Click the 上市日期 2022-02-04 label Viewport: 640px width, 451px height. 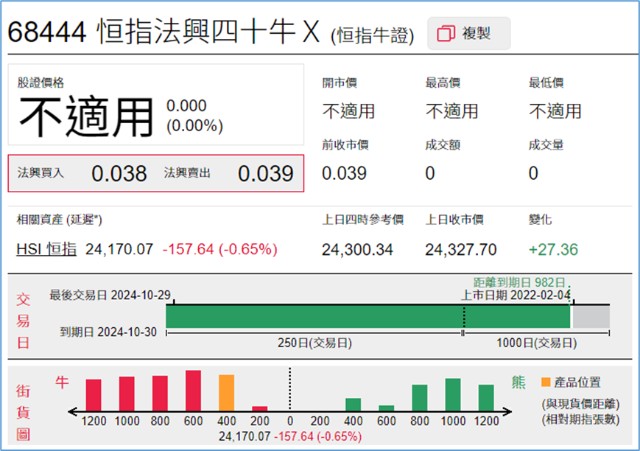[516, 295]
